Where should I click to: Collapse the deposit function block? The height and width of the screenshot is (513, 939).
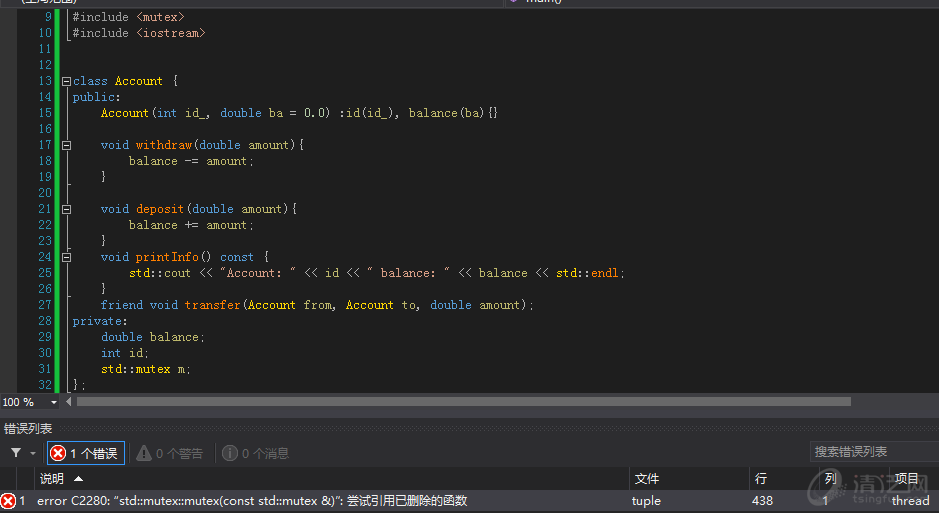66,209
